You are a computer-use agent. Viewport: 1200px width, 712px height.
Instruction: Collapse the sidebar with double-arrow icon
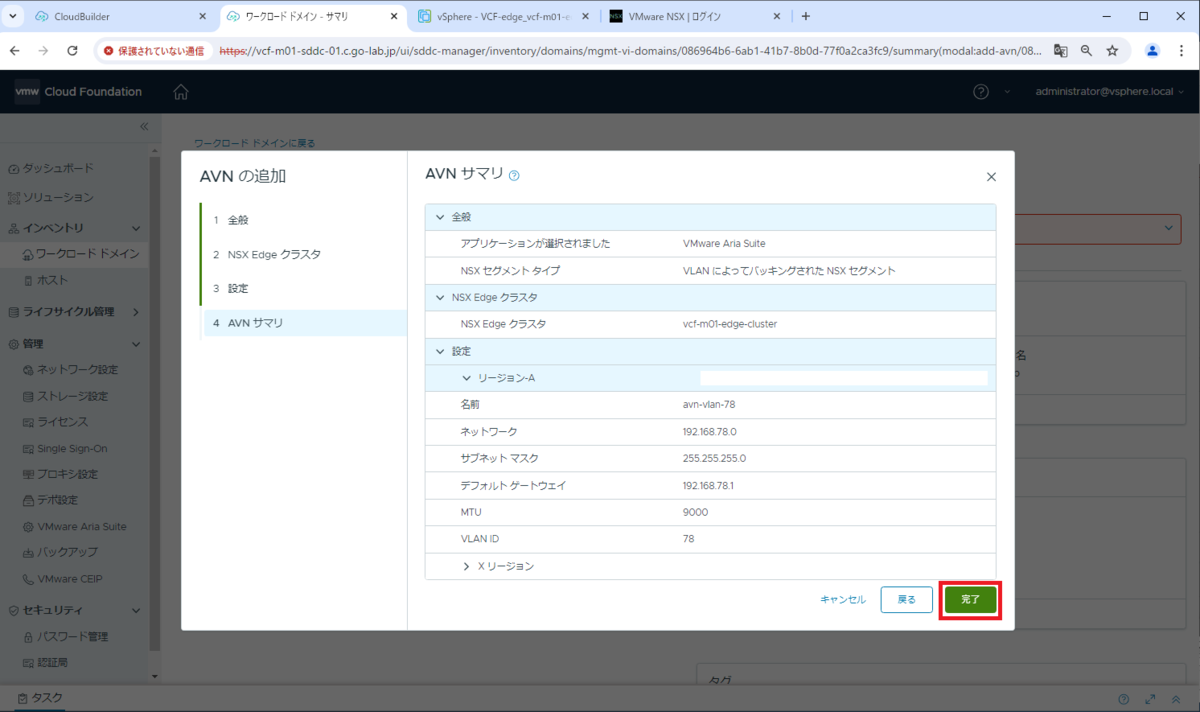coord(143,126)
